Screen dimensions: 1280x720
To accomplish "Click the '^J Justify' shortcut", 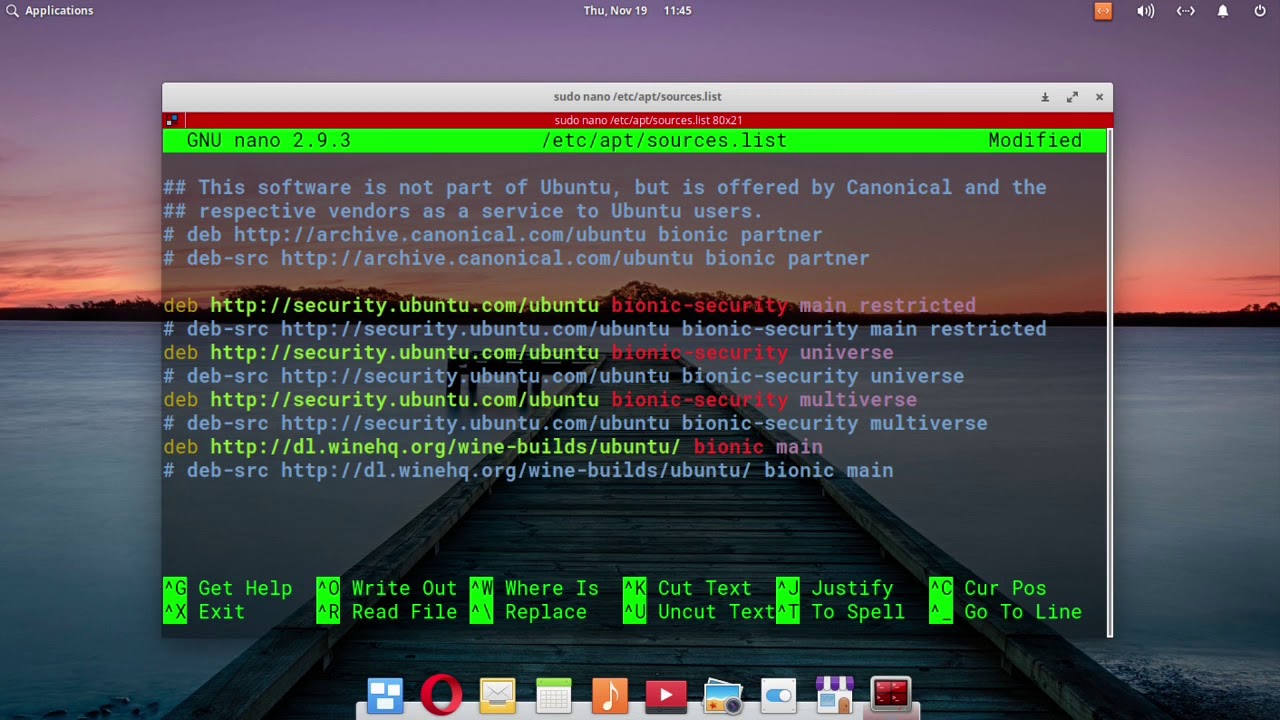I will 835,588.
